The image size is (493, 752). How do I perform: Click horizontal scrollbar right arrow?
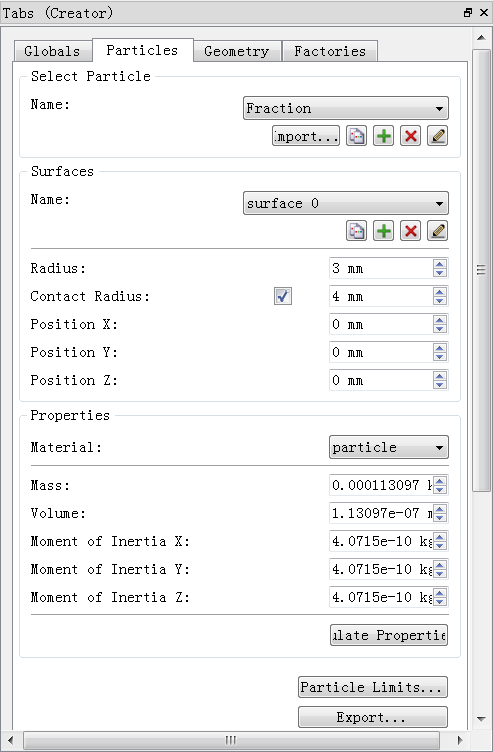[460, 740]
